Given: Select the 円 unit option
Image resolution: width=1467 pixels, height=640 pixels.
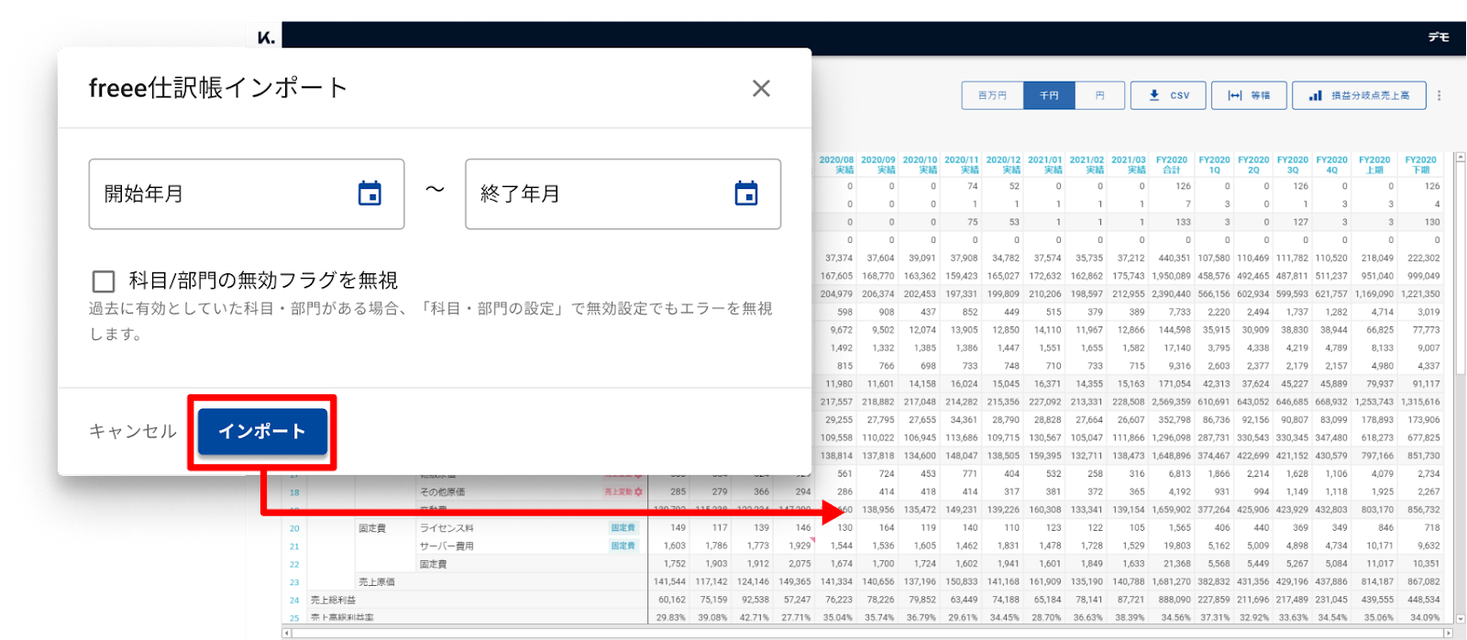Looking at the screenshot, I should click(x=1100, y=95).
